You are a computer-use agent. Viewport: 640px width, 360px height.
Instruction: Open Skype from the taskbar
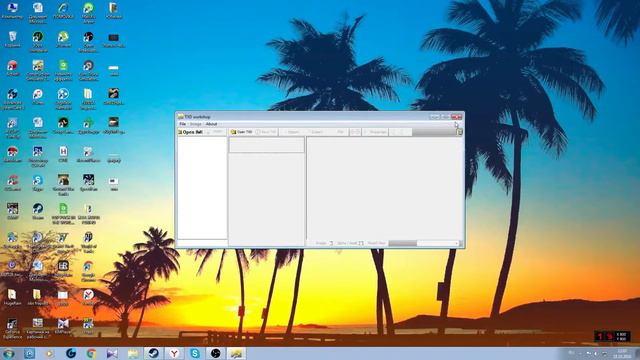click(x=195, y=353)
